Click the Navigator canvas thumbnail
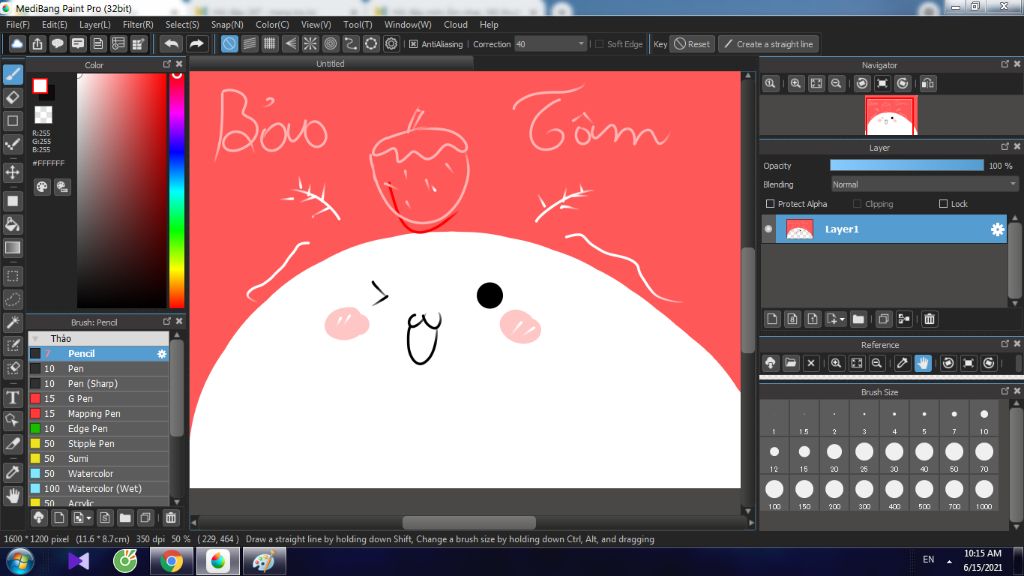Image resolution: width=1024 pixels, height=576 pixels. 891,116
